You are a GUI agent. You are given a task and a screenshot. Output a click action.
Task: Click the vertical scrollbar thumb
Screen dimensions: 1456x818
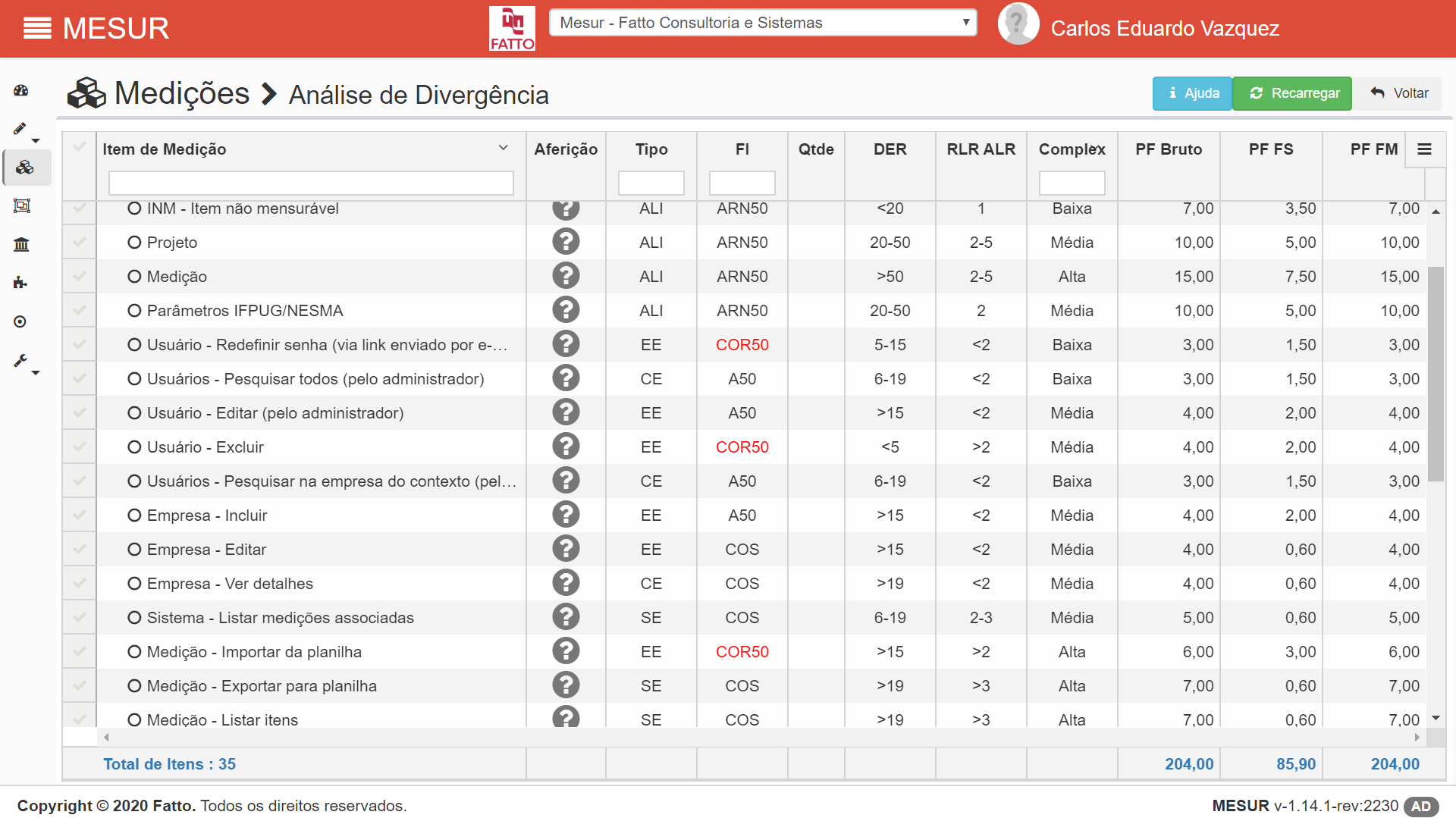(1436, 374)
